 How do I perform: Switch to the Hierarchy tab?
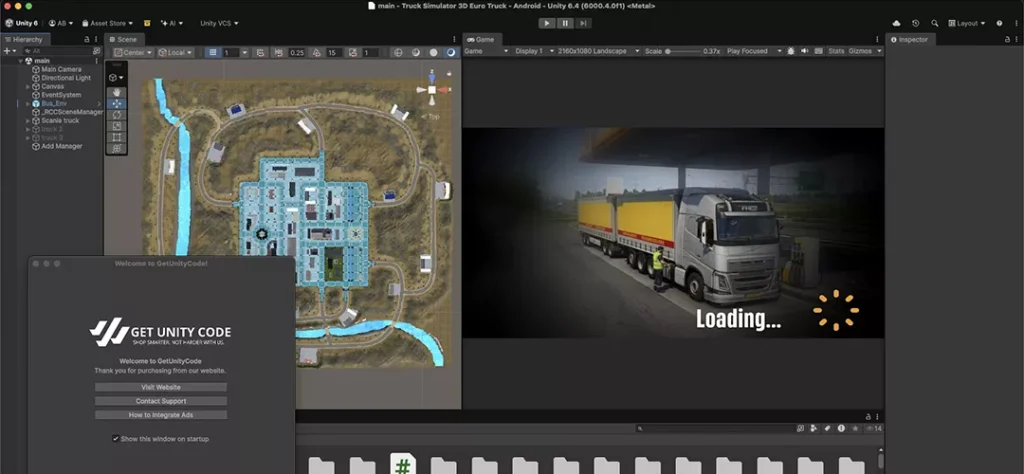click(x=24, y=39)
